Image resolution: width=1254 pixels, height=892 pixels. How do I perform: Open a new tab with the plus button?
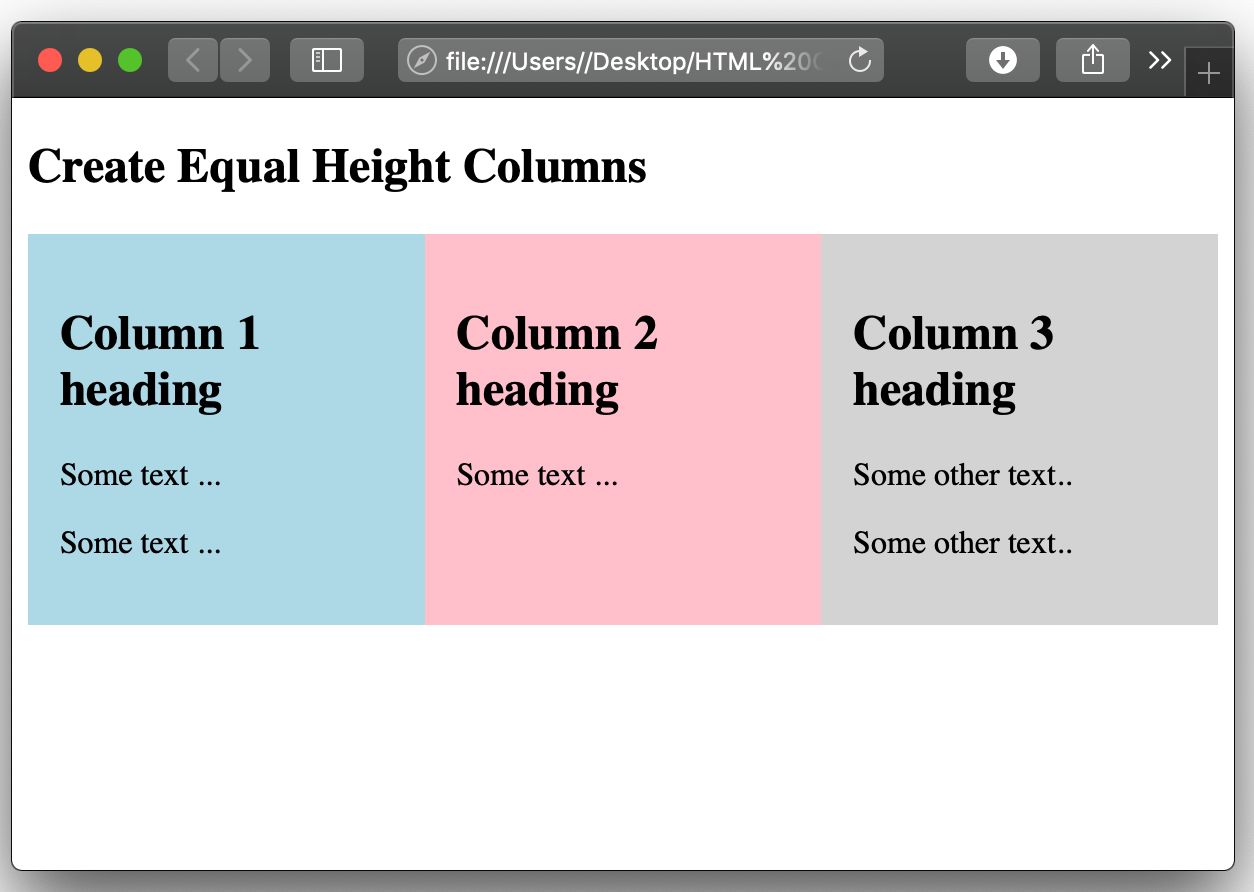(x=1209, y=72)
